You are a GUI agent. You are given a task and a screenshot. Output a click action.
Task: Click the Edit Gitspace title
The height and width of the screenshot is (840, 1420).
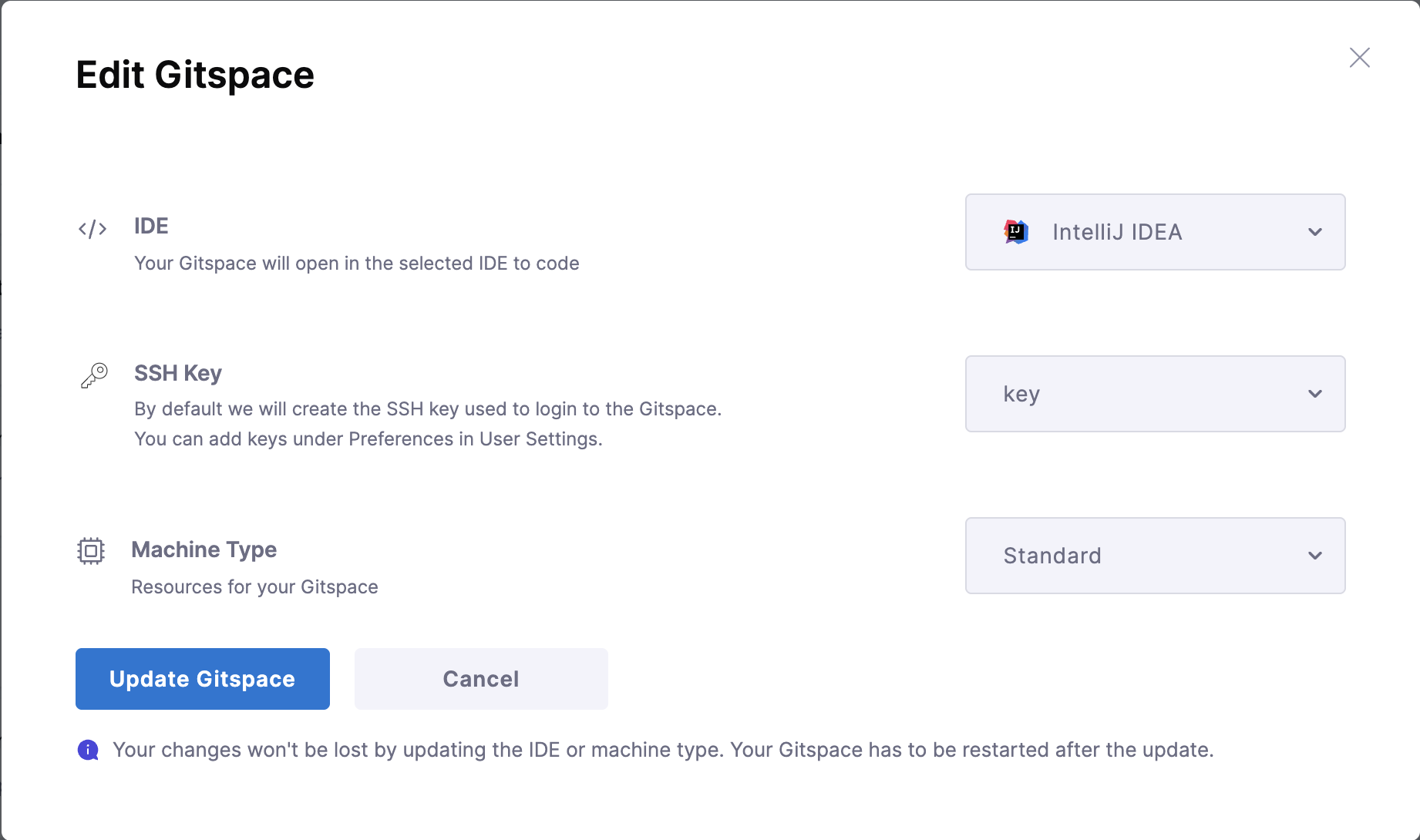click(x=195, y=75)
